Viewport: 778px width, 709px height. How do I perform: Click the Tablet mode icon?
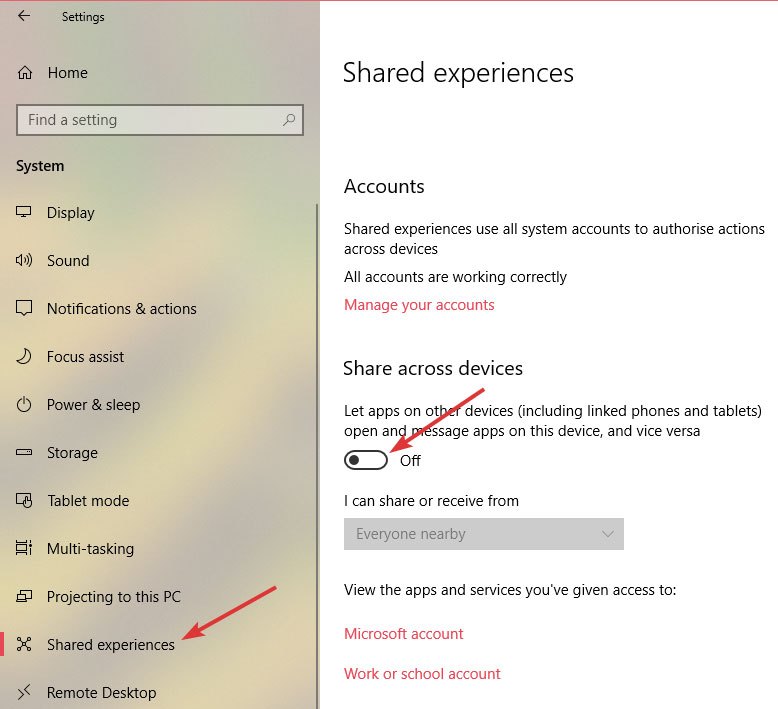click(x=24, y=500)
